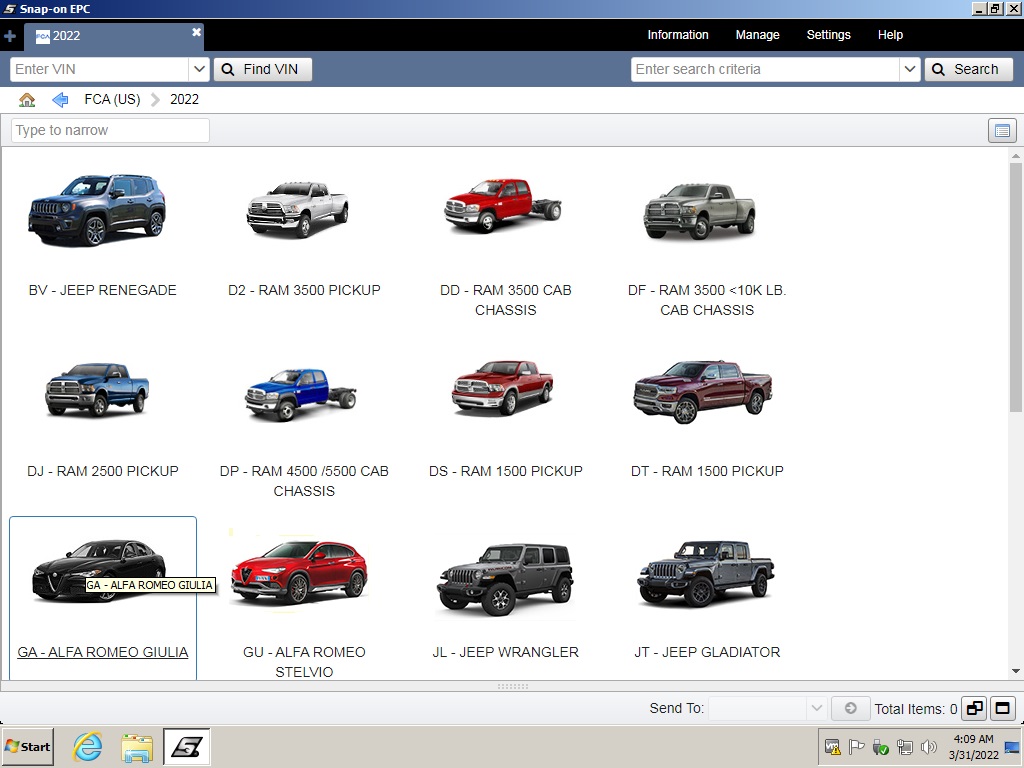Click the bottom panel splitter handle
Image resolution: width=1024 pixels, height=768 pixels.
pyautogui.click(x=513, y=686)
